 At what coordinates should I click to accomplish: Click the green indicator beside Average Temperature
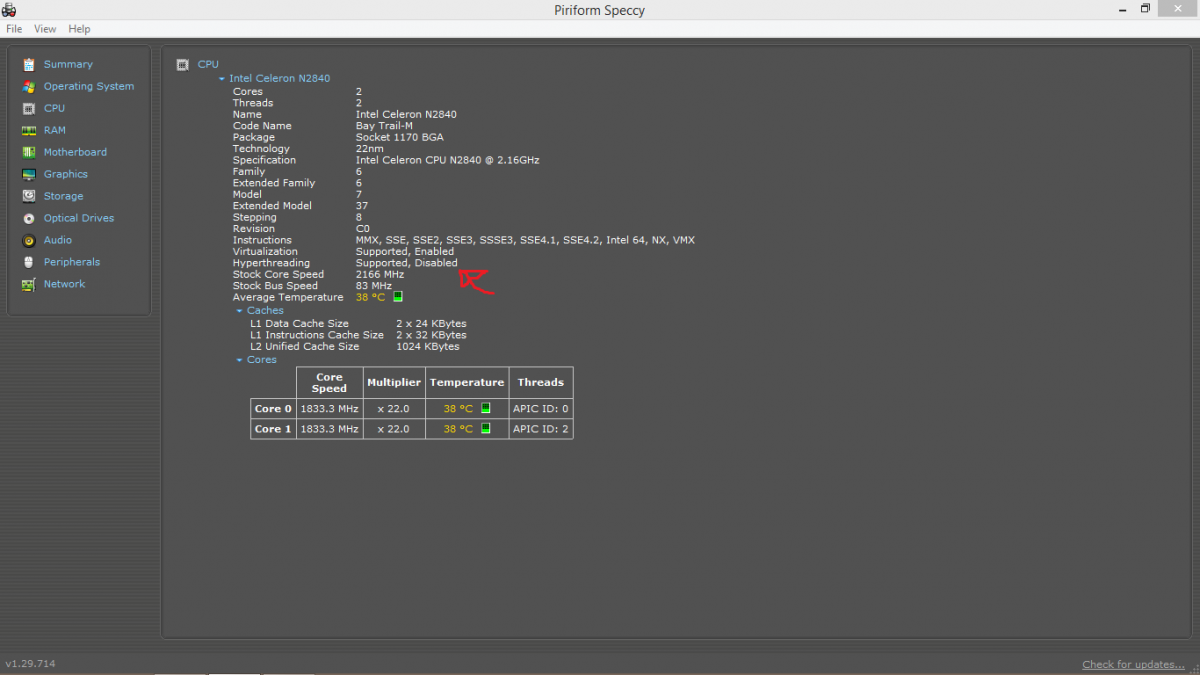397,297
